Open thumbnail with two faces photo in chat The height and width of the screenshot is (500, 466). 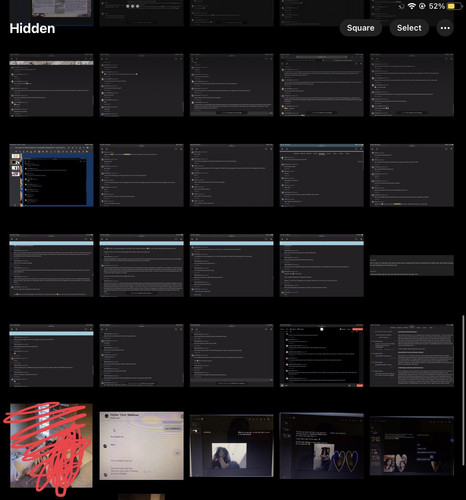pos(412,446)
